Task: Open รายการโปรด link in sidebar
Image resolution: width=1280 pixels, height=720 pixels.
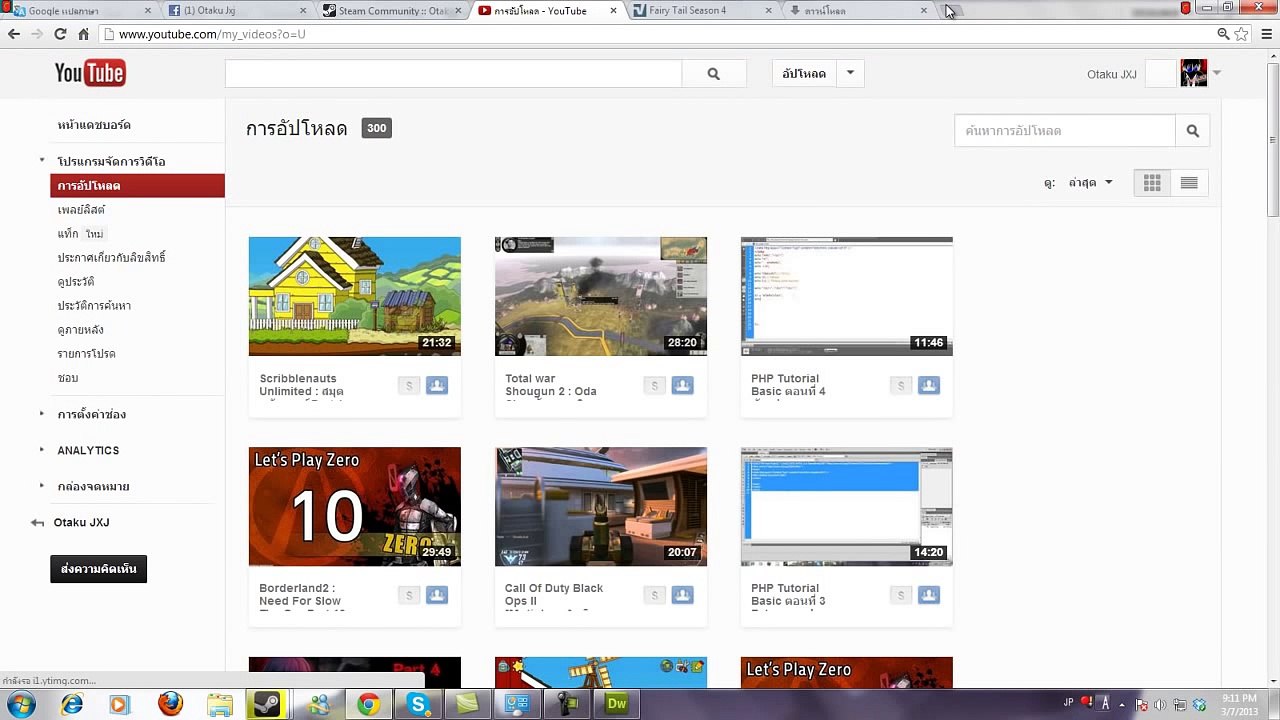Action: pos(86,354)
